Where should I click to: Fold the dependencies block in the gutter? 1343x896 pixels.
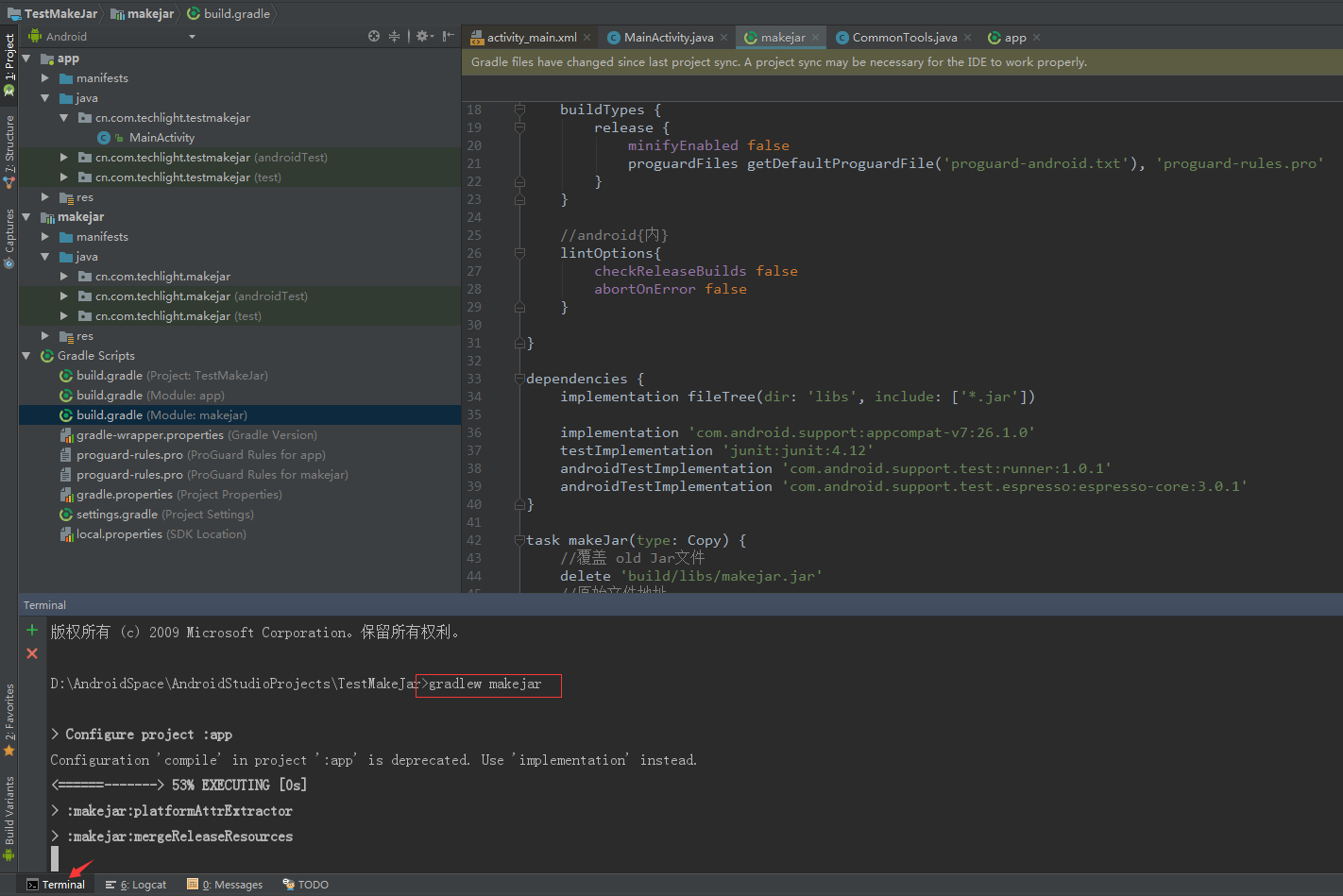[519, 379]
